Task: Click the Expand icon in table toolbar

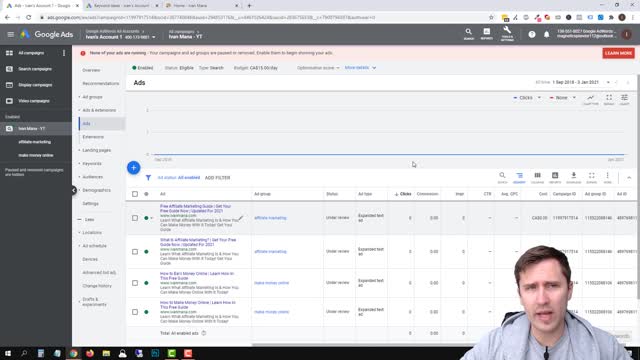Action: [591, 177]
